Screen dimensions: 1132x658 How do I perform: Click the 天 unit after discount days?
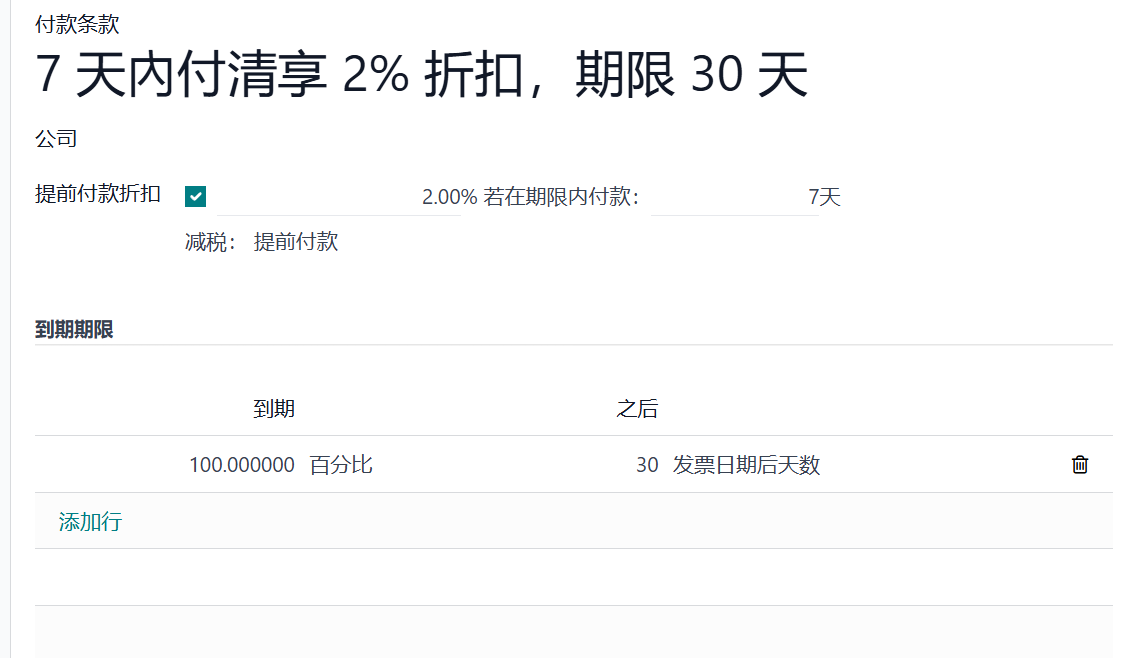coord(830,196)
